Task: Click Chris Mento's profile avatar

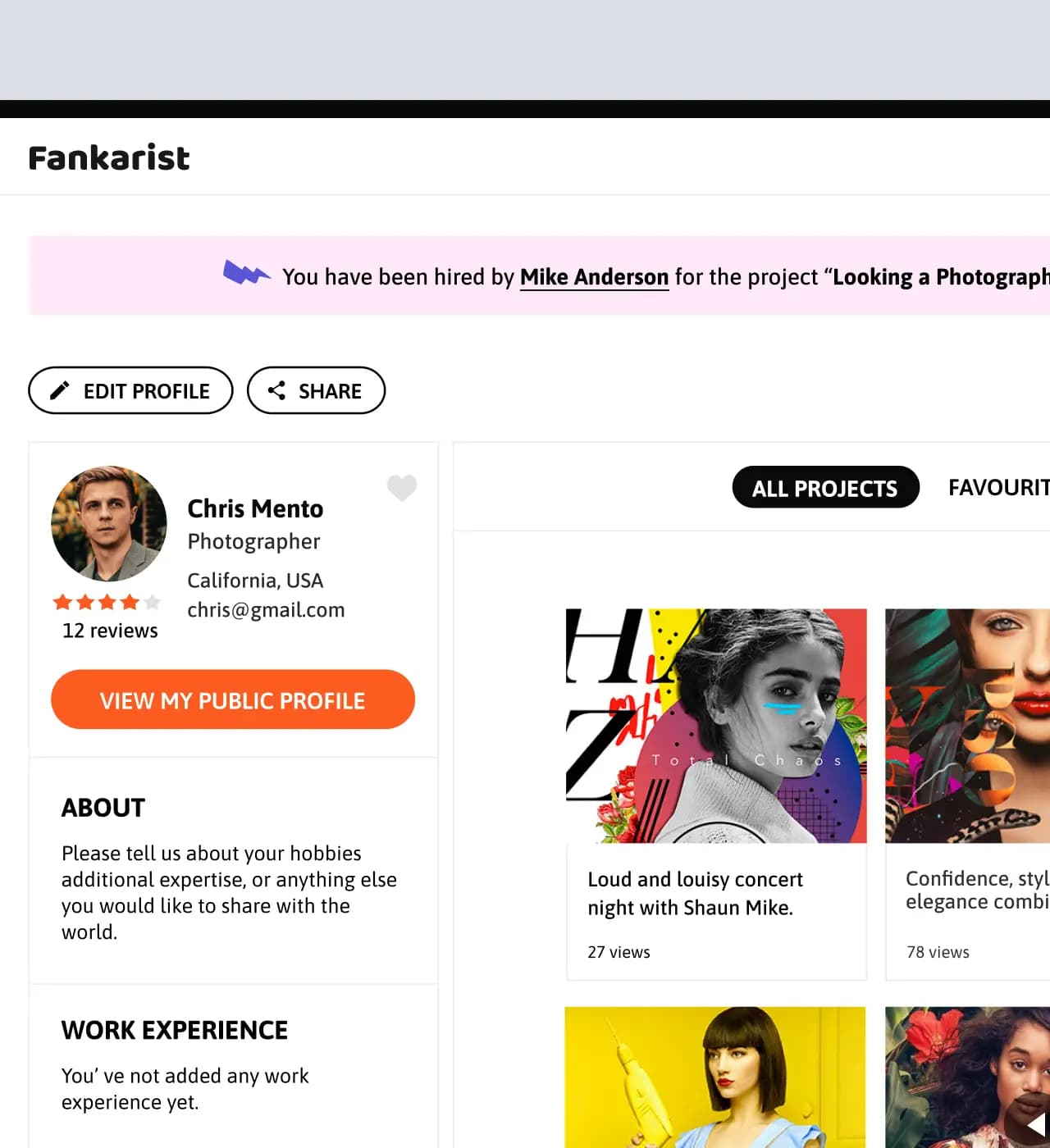Action: click(109, 523)
